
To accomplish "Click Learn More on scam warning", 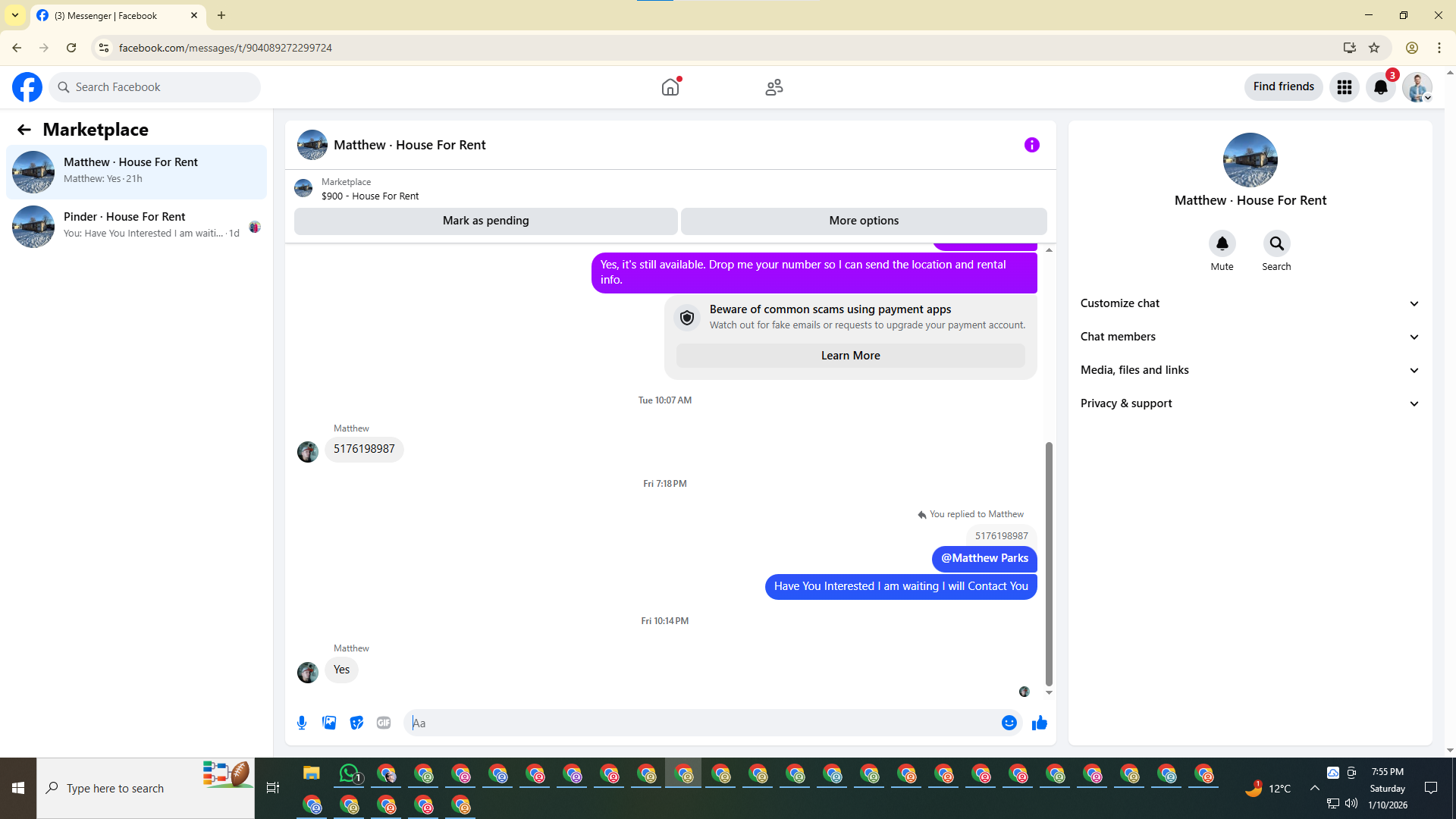I will [850, 356].
